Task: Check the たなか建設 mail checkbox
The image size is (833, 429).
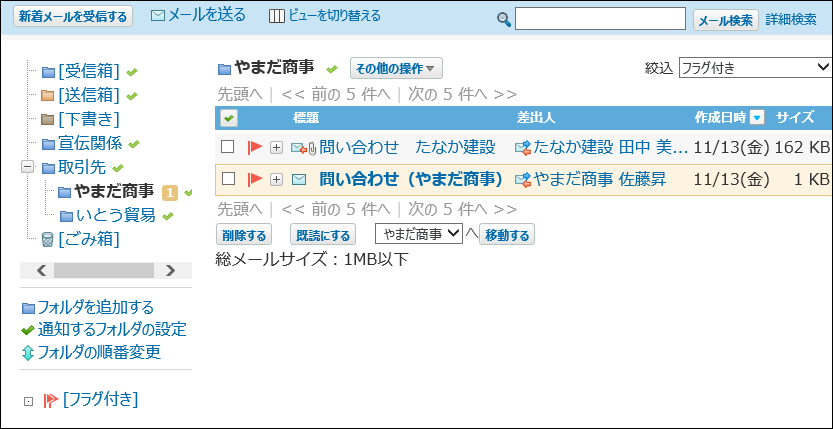Action: (x=227, y=147)
